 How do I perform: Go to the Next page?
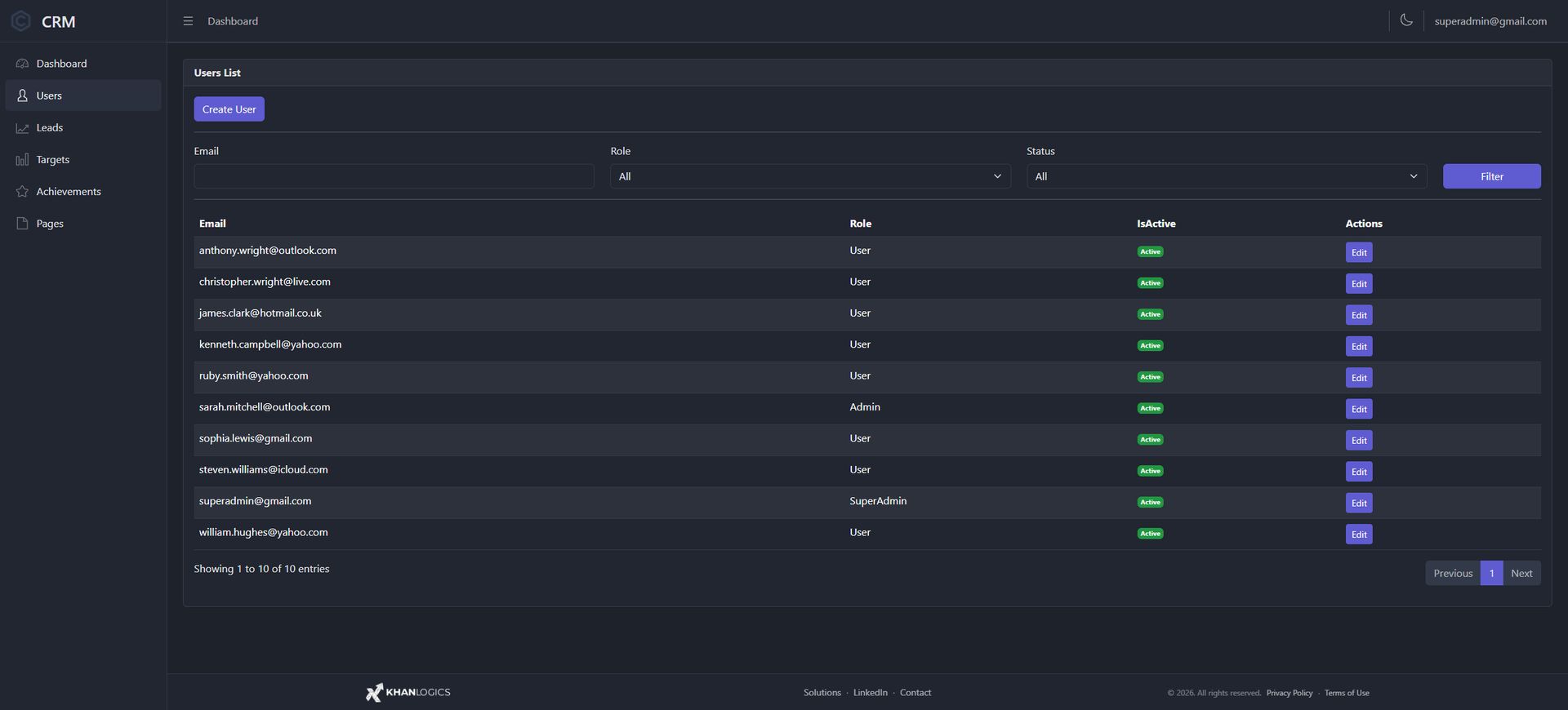[1521, 573]
